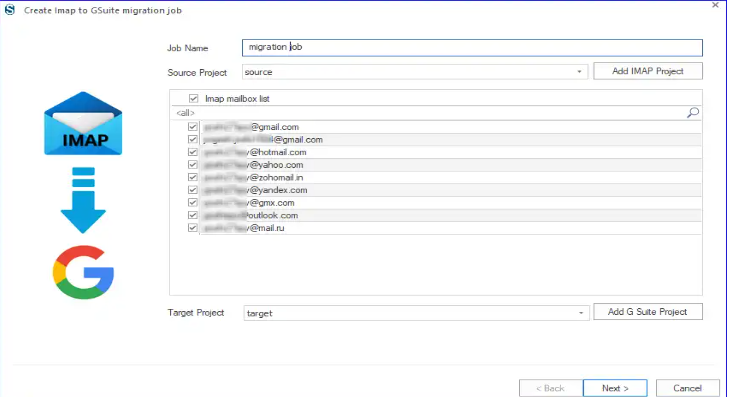Uncheck the @zohomail.in mailbox
729x397 pixels.
point(192,177)
